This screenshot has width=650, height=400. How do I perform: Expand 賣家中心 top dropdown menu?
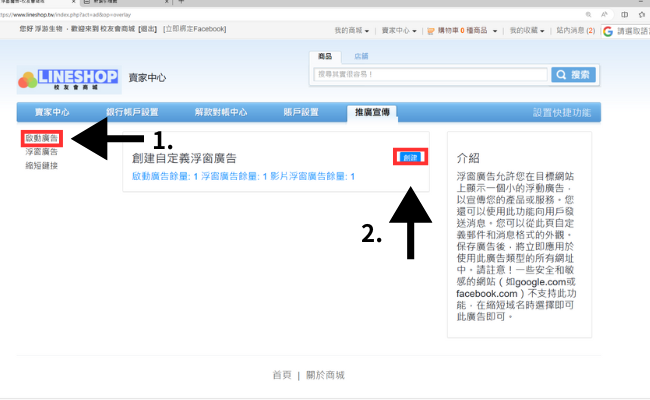(399, 31)
